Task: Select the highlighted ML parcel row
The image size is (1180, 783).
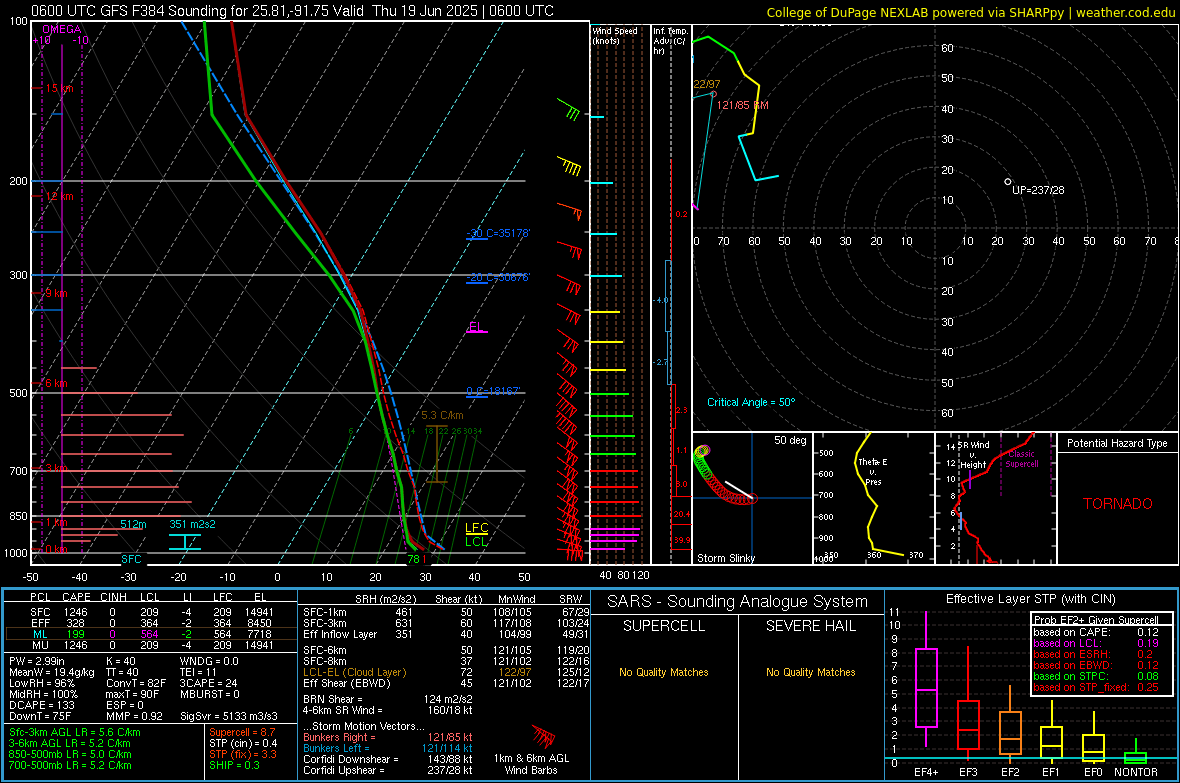Action: pyautogui.click(x=151, y=634)
